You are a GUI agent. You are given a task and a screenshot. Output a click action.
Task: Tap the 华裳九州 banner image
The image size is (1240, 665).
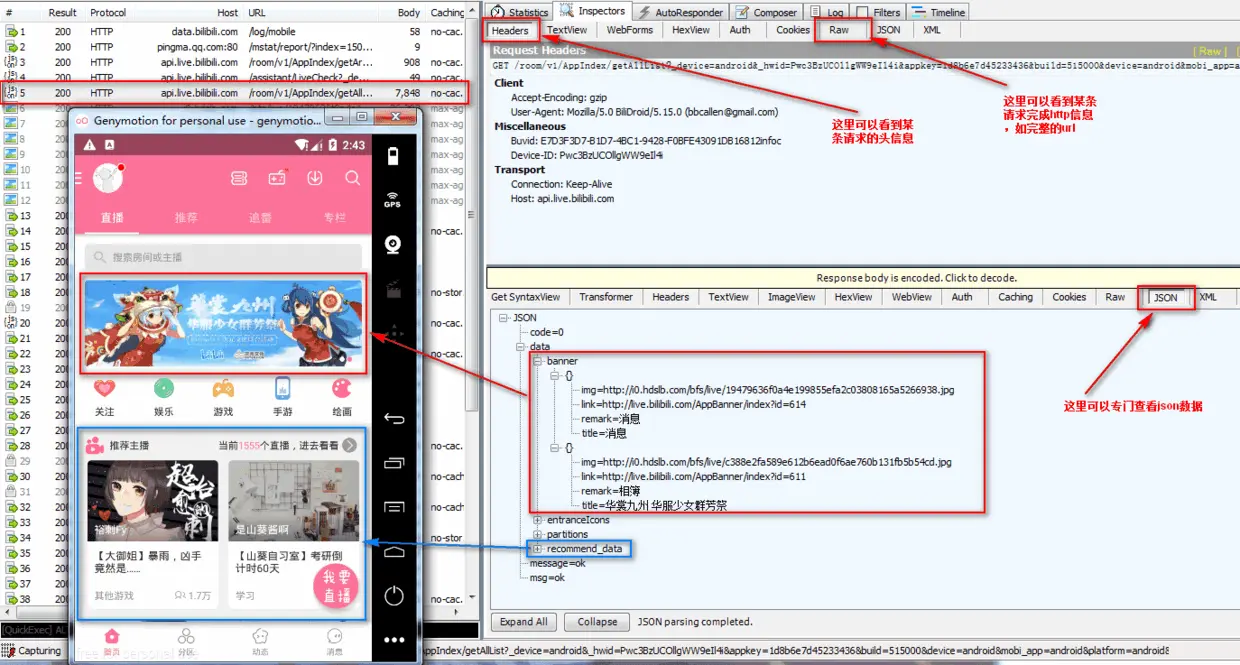coord(224,322)
